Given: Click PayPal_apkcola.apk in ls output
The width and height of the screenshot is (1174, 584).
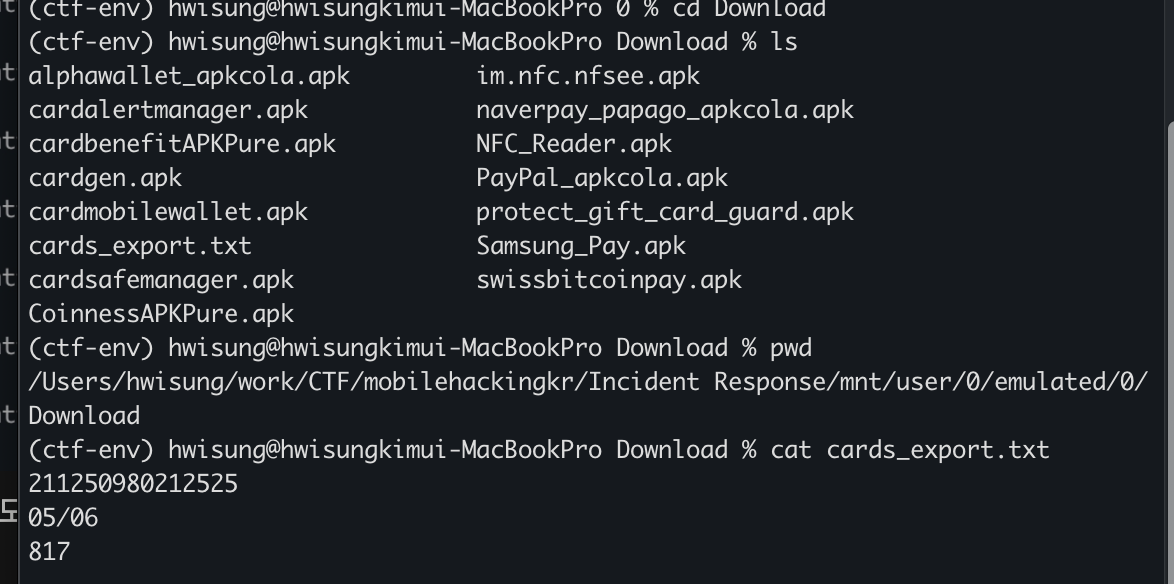Looking at the screenshot, I should pyautogui.click(x=601, y=178).
